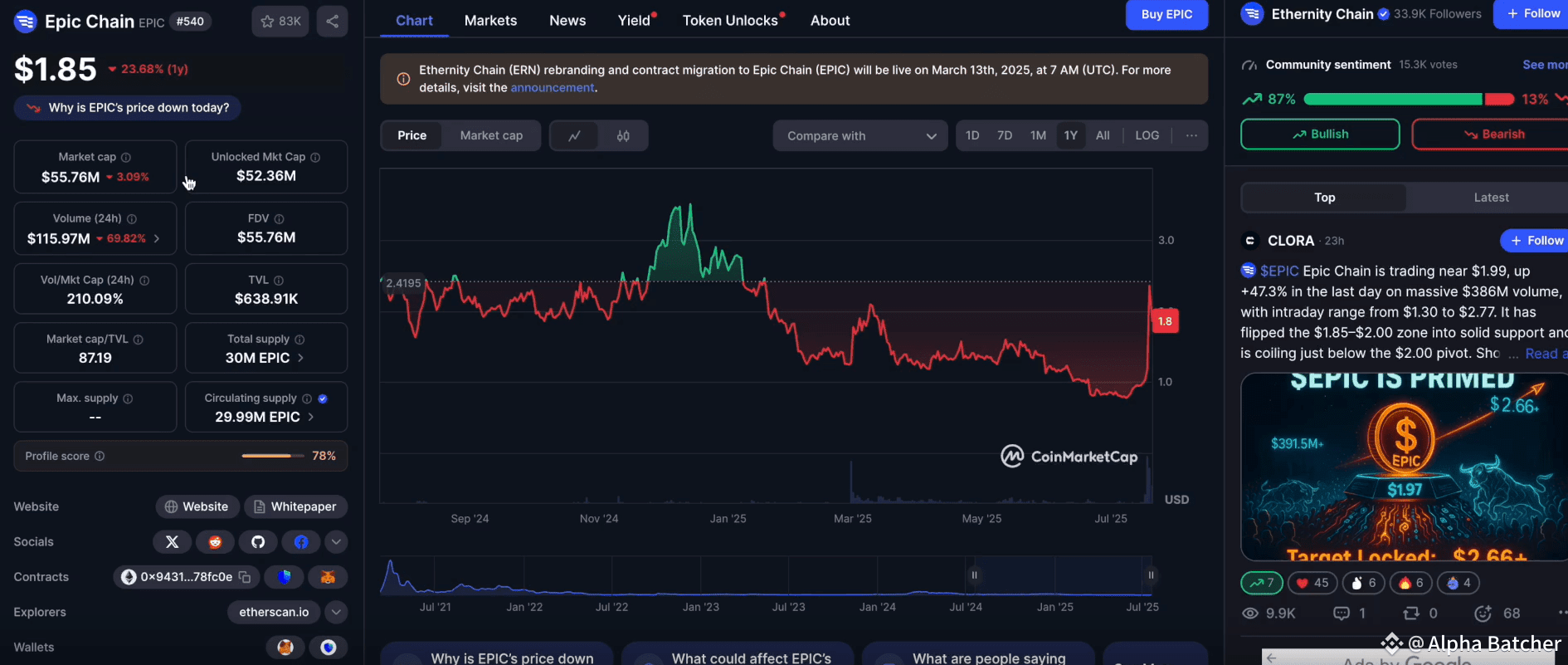Open the Chart tab
The height and width of the screenshot is (665, 1568).
414,20
